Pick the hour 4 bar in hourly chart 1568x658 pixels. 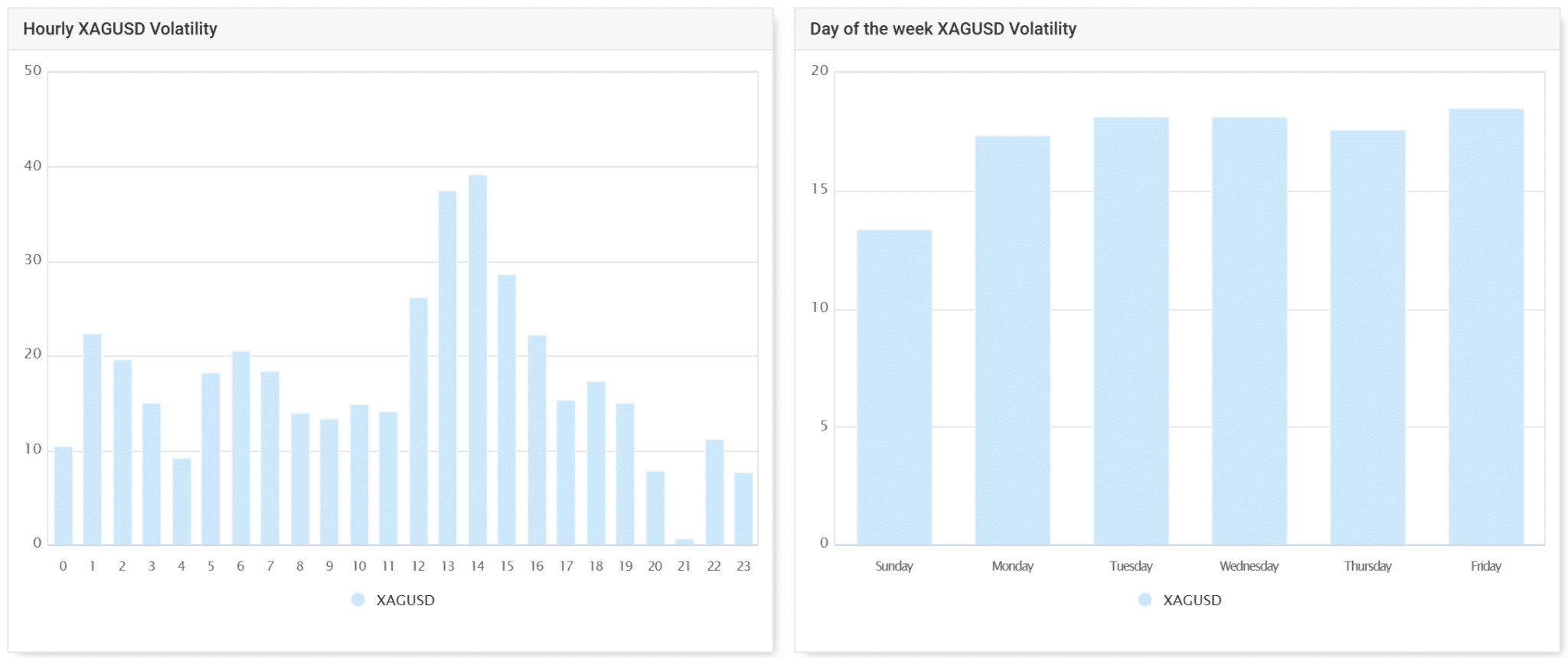(181, 502)
